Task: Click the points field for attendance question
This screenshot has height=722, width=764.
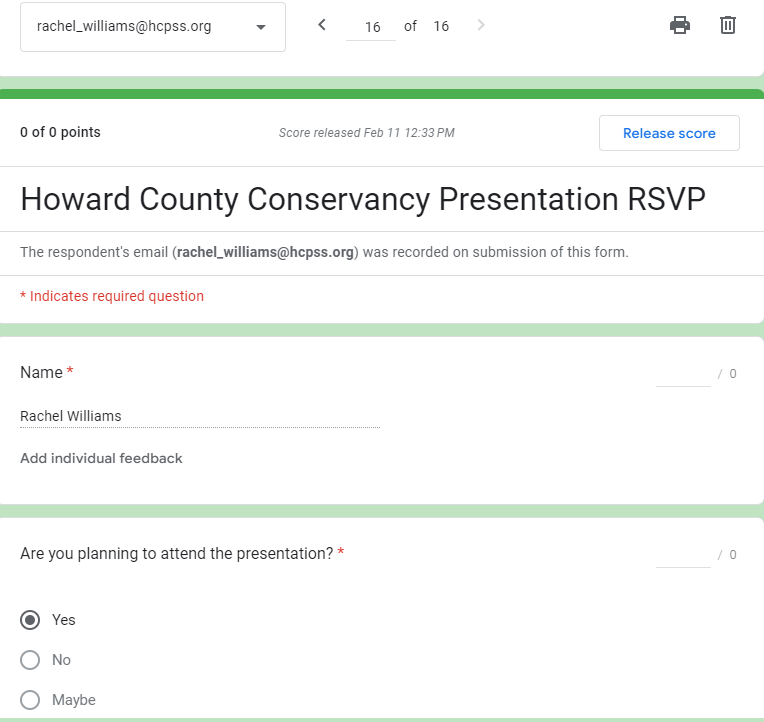Action: click(x=683, y=555)
